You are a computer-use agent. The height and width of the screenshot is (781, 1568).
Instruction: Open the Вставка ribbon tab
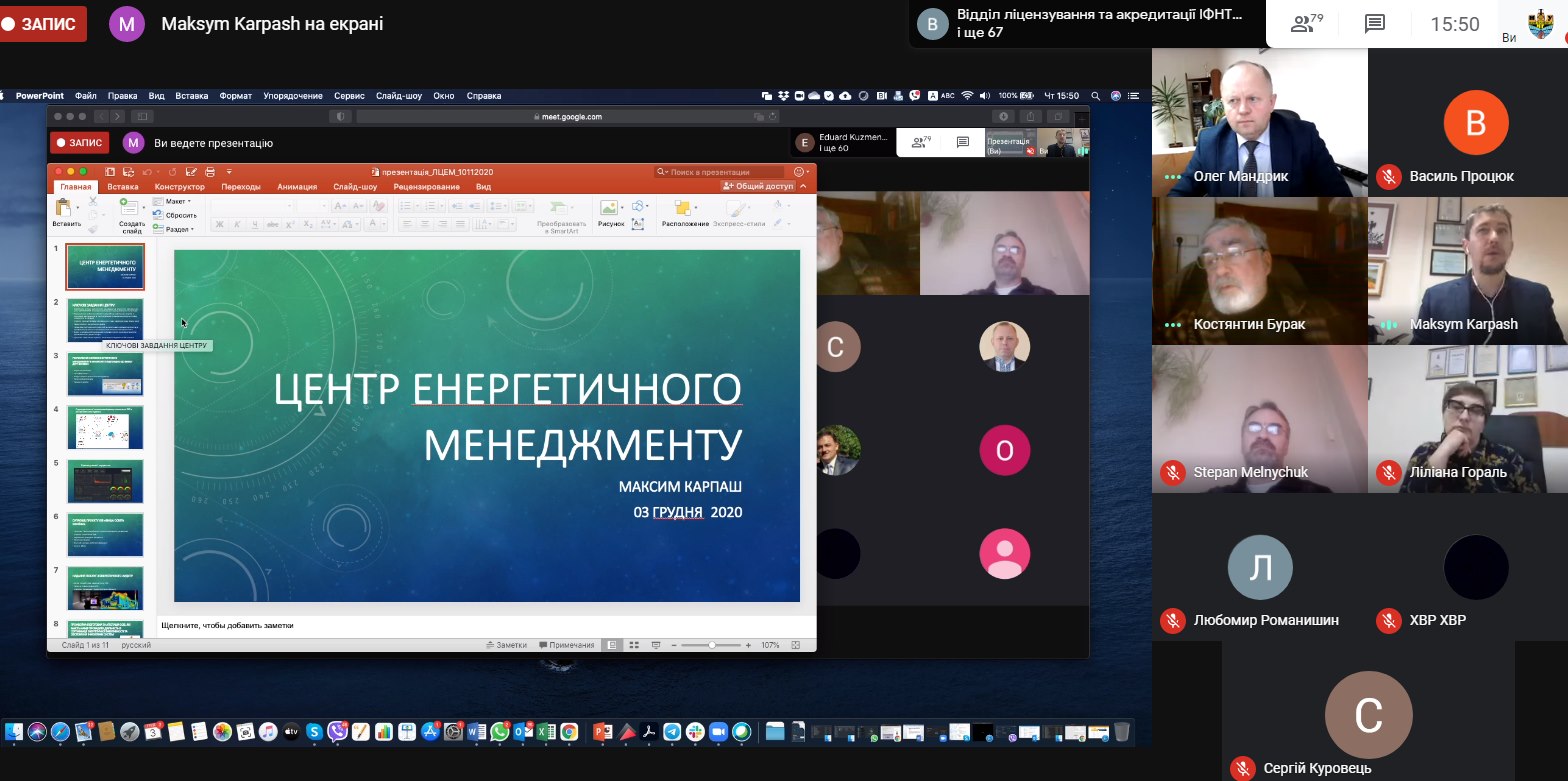coord(123,187)
